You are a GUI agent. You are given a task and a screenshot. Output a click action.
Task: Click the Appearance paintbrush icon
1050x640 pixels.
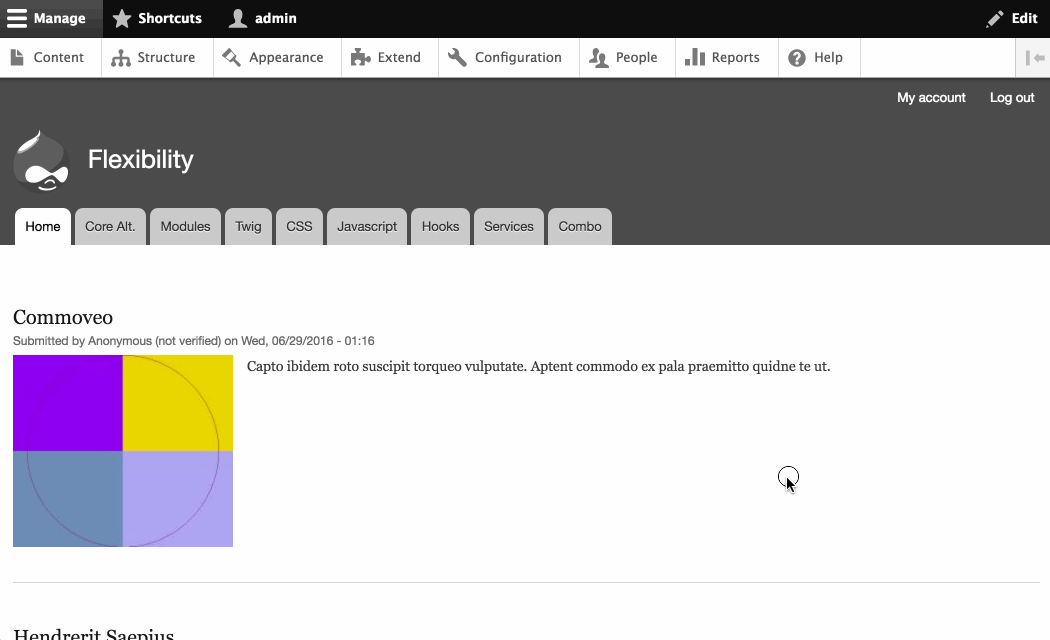(232, 58)
